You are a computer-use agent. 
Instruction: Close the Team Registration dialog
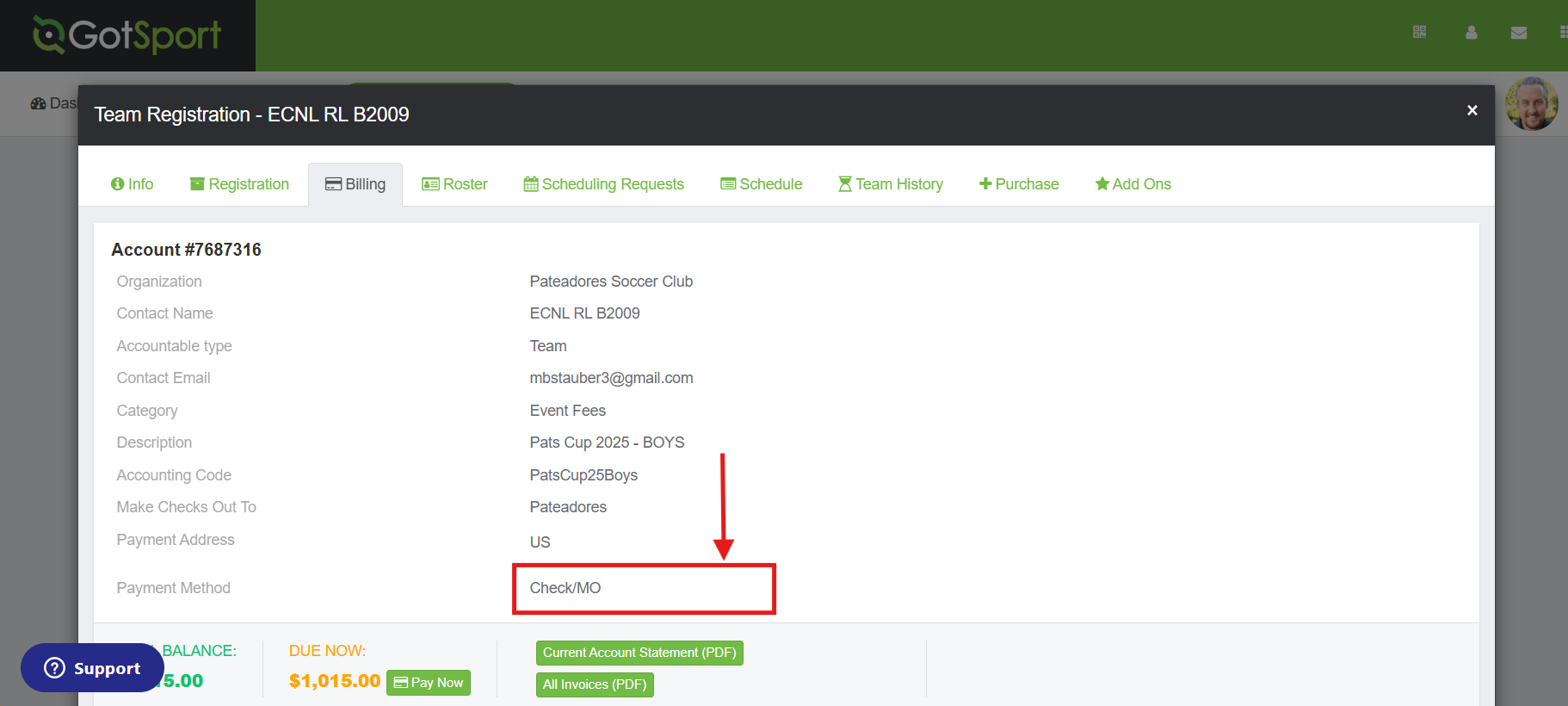click(1472, 110)
